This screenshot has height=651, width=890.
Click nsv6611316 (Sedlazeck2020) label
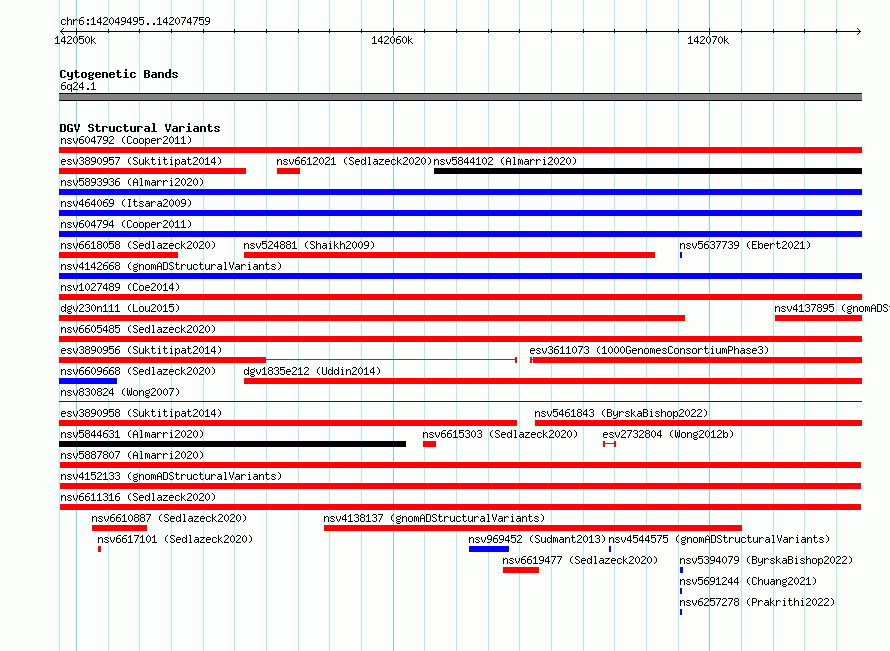138,497
